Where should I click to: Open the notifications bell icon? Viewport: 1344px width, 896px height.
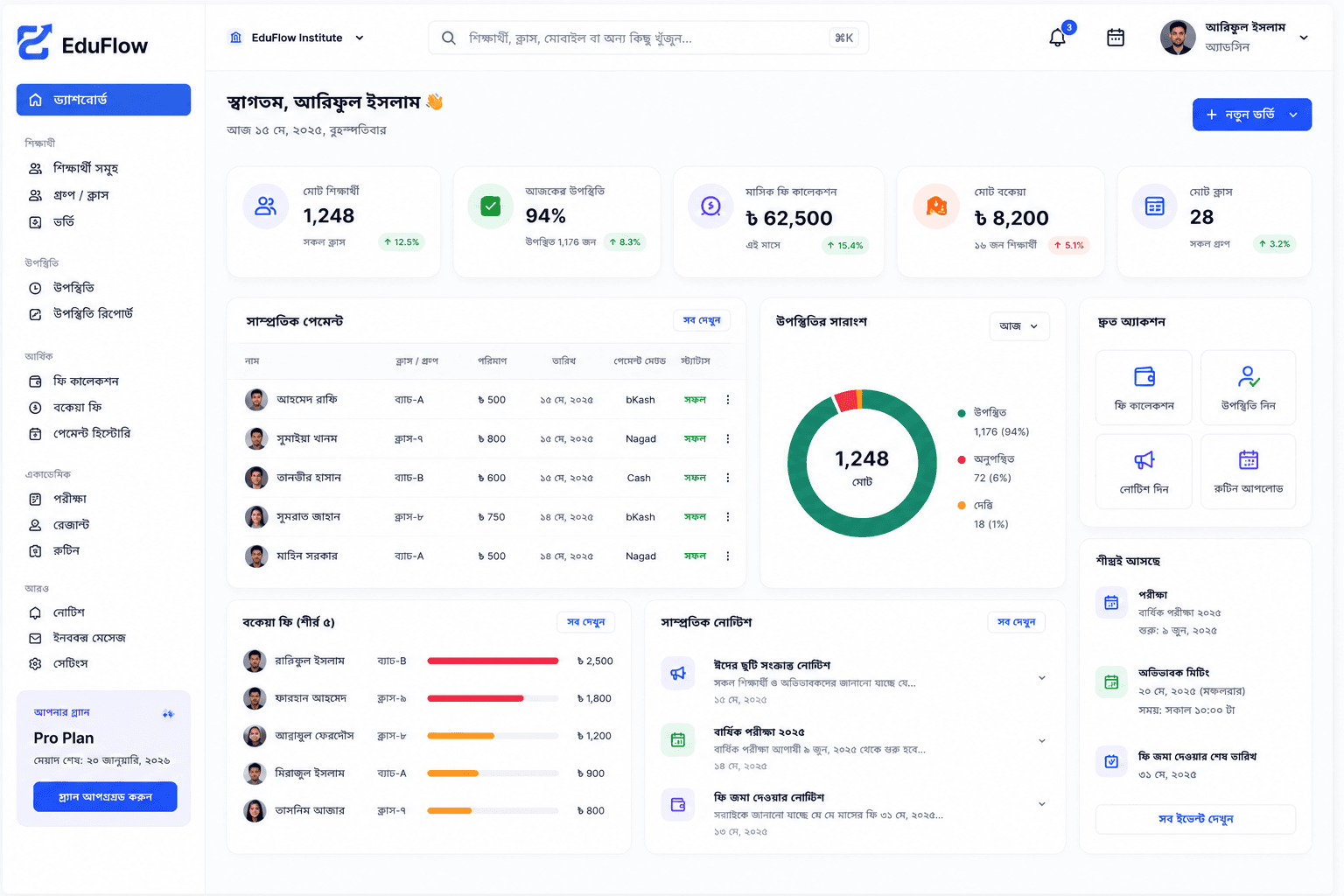[x=1058, y=38]
